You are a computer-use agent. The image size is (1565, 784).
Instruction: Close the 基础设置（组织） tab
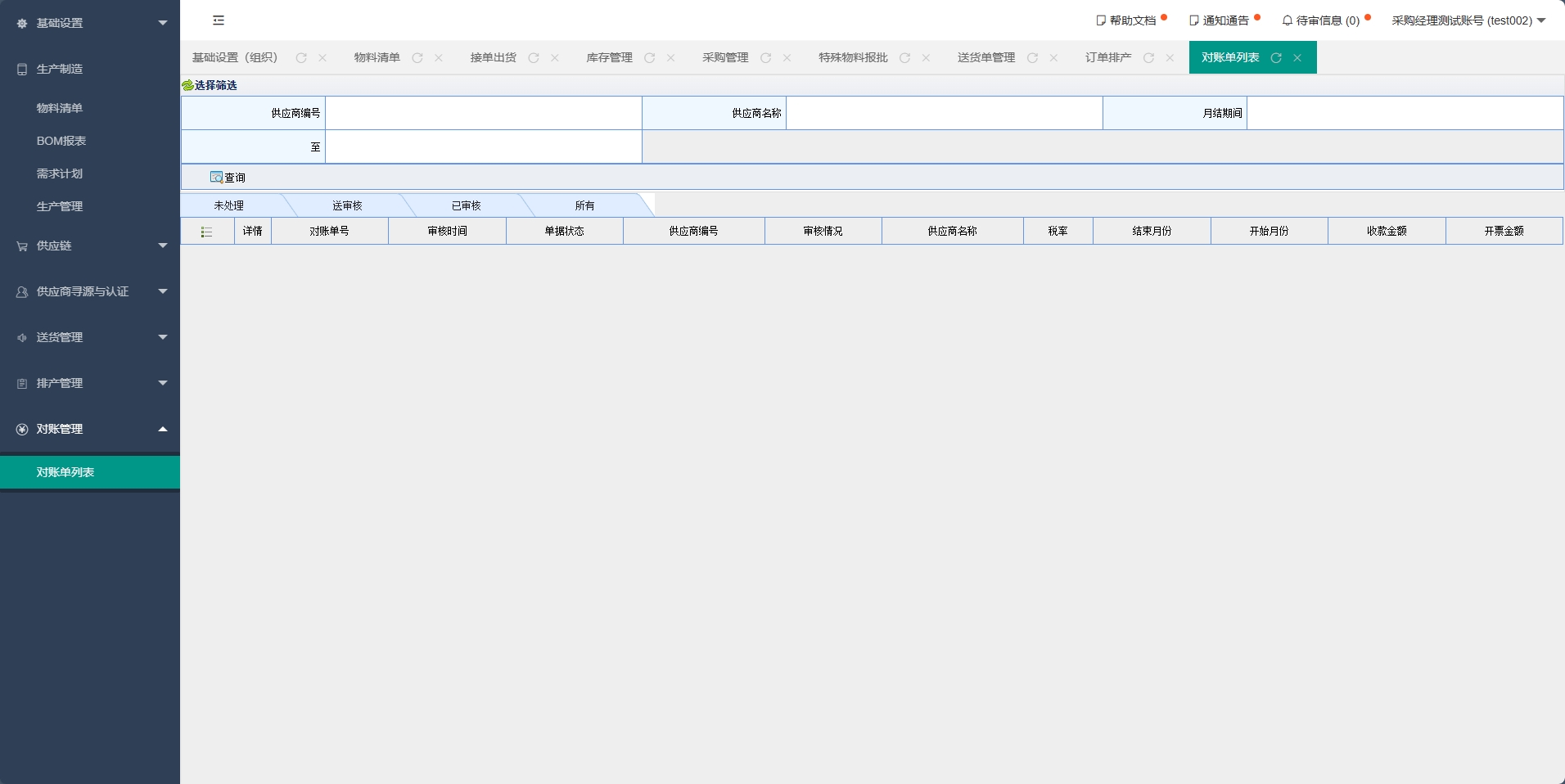322,58
